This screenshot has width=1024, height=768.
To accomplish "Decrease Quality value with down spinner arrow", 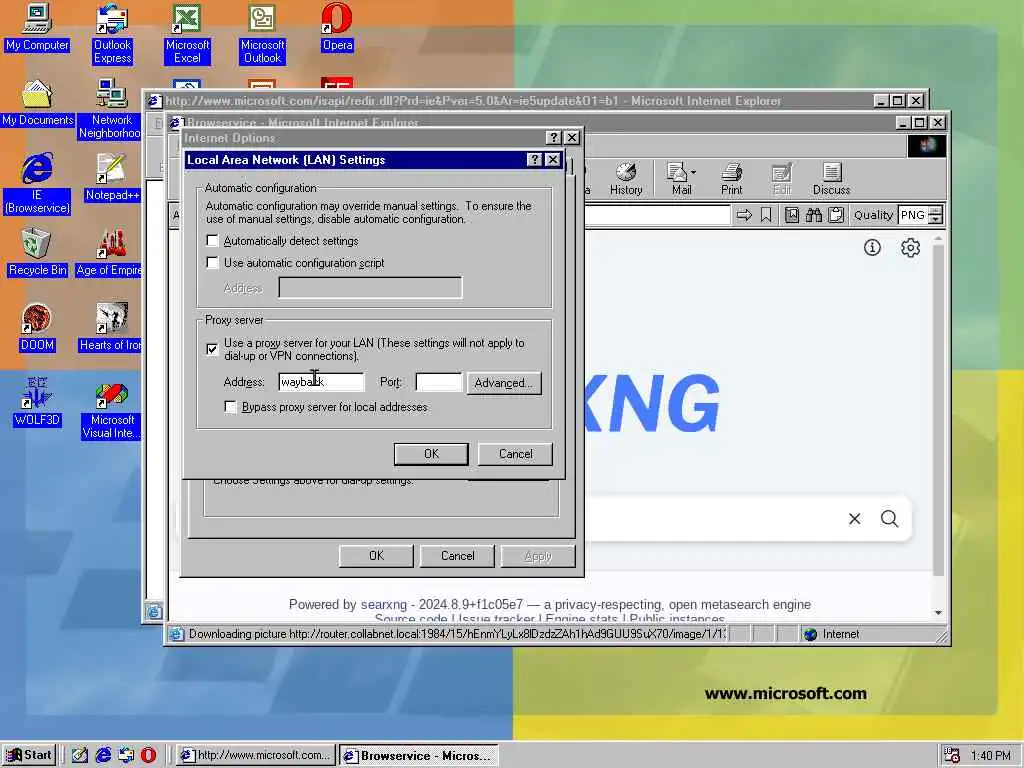I will [x=936, y=219].
